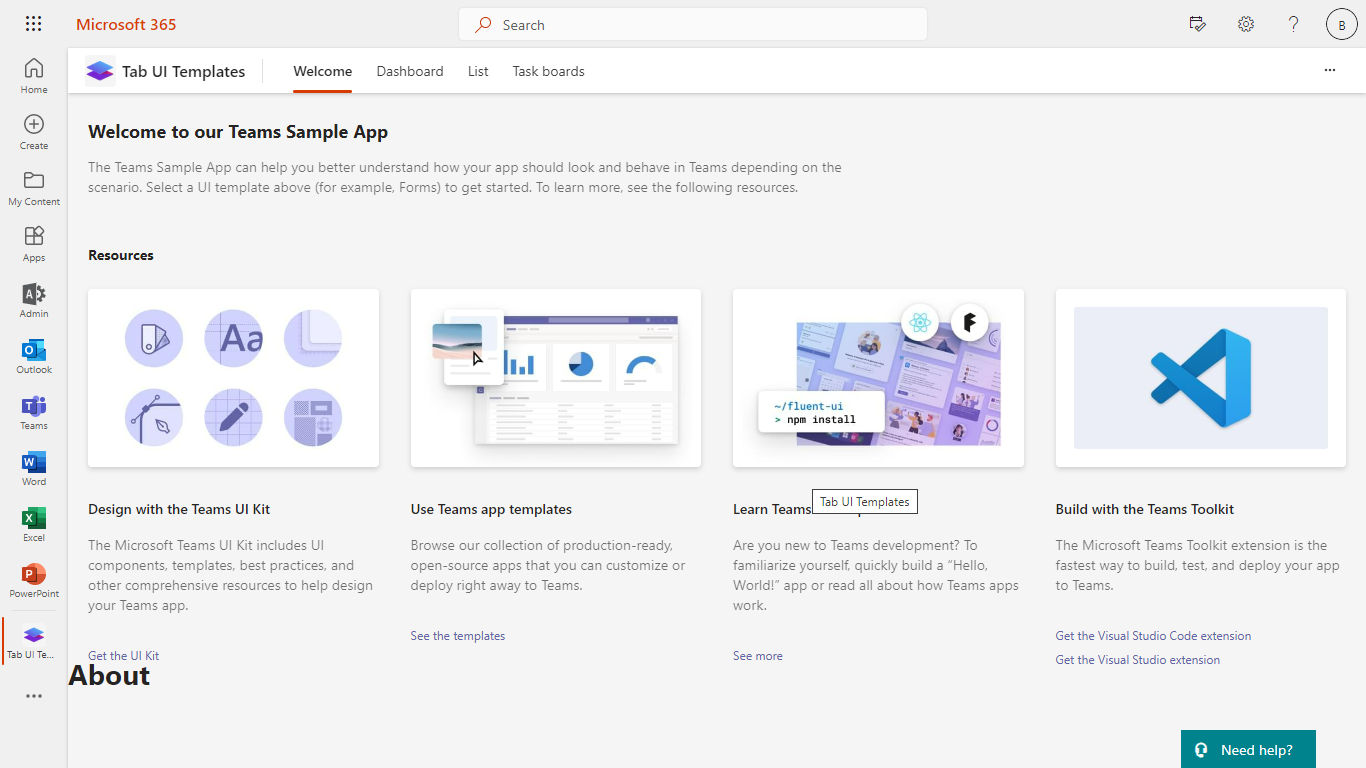Image resolution: width=1366 pixels, height=768 pixels.
Task: Click the 'About' heading text
Action: [109, 676]
